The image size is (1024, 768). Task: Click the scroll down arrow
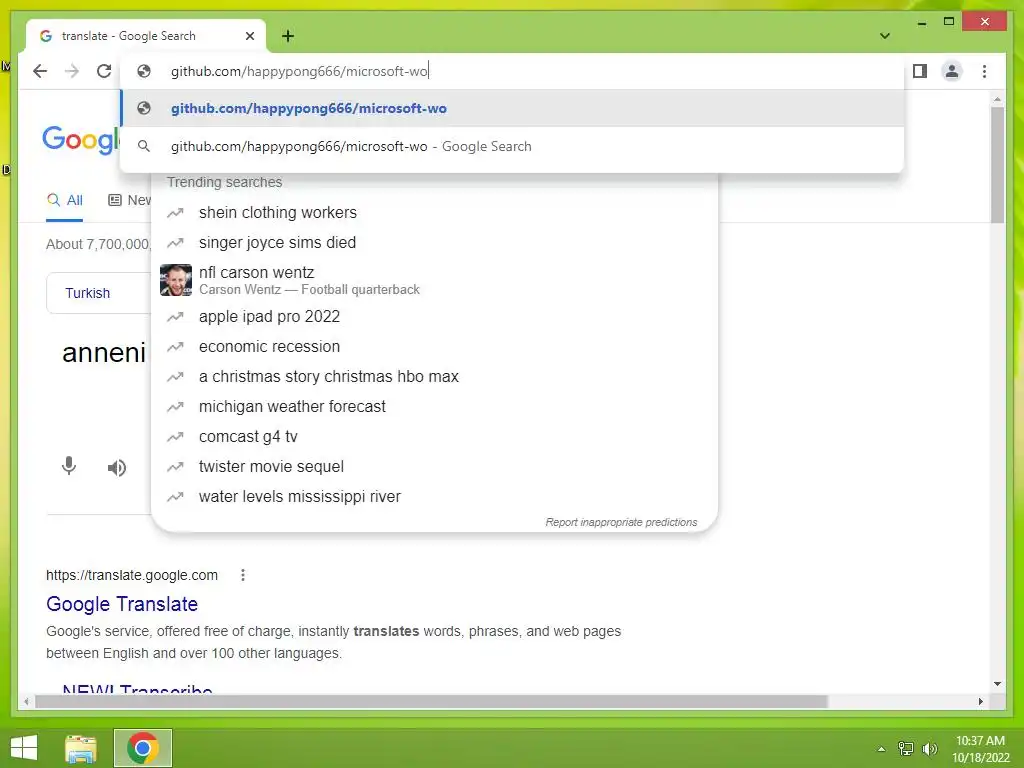(x=997, y=684)
